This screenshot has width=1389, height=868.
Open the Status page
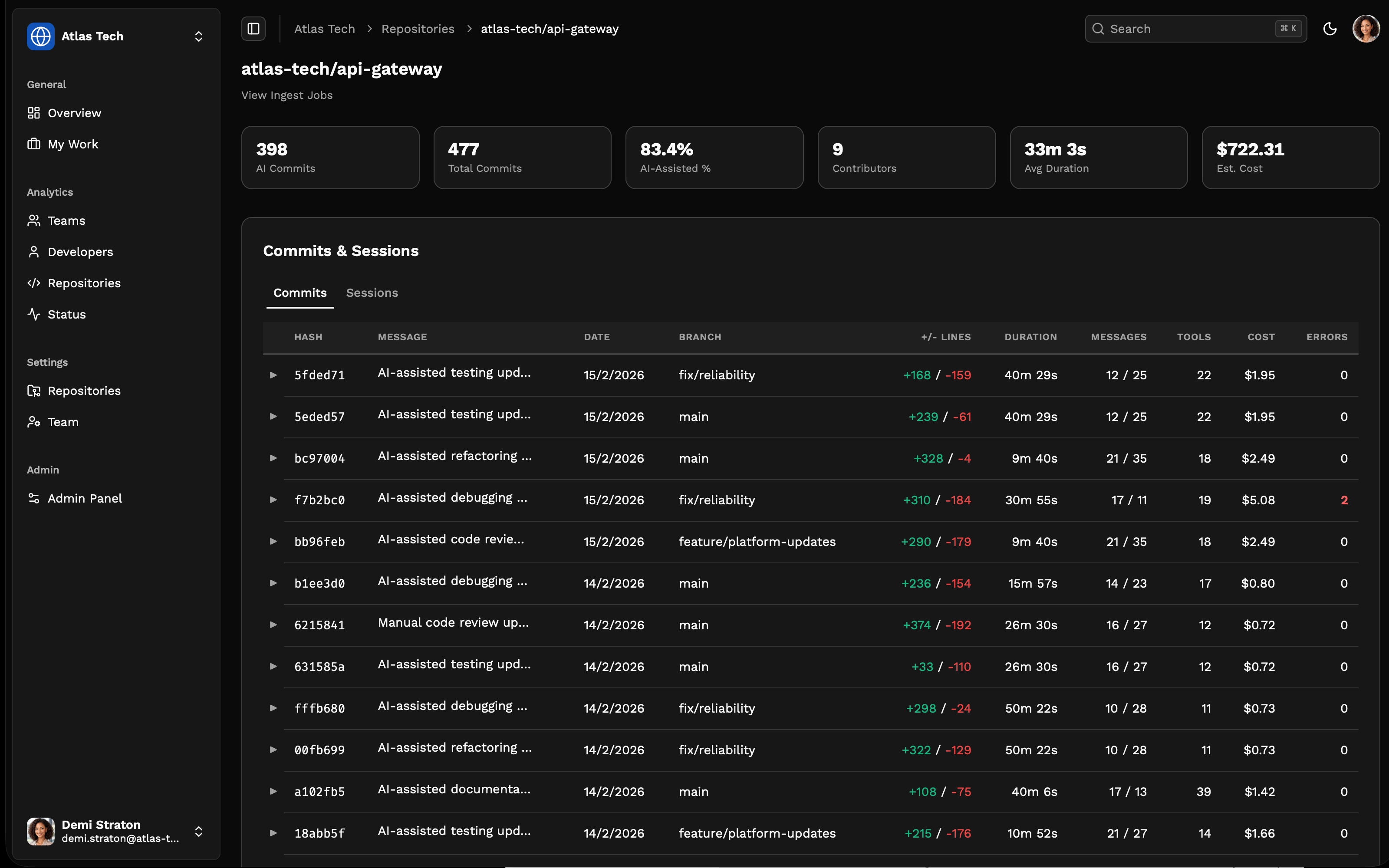(x=66, y=314)
